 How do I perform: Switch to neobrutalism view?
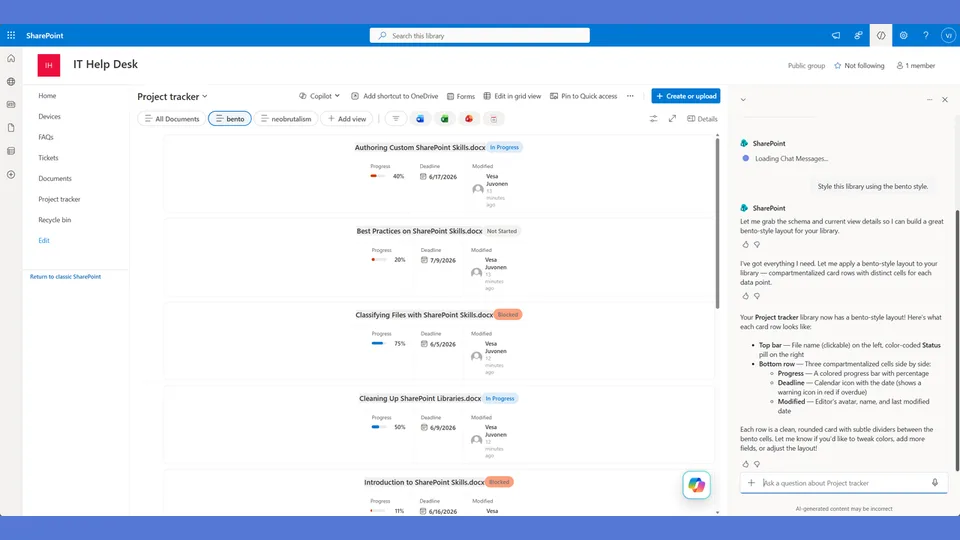[x=286, y=119]
